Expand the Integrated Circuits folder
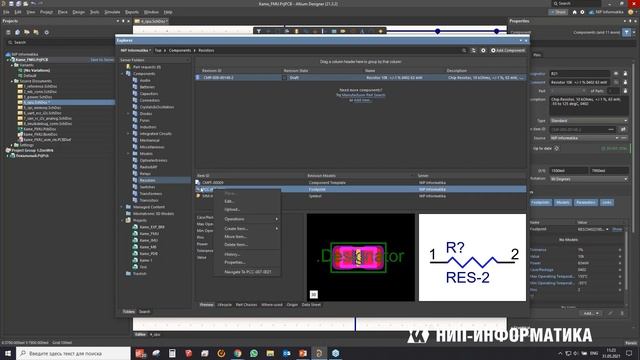 (128, 134)
